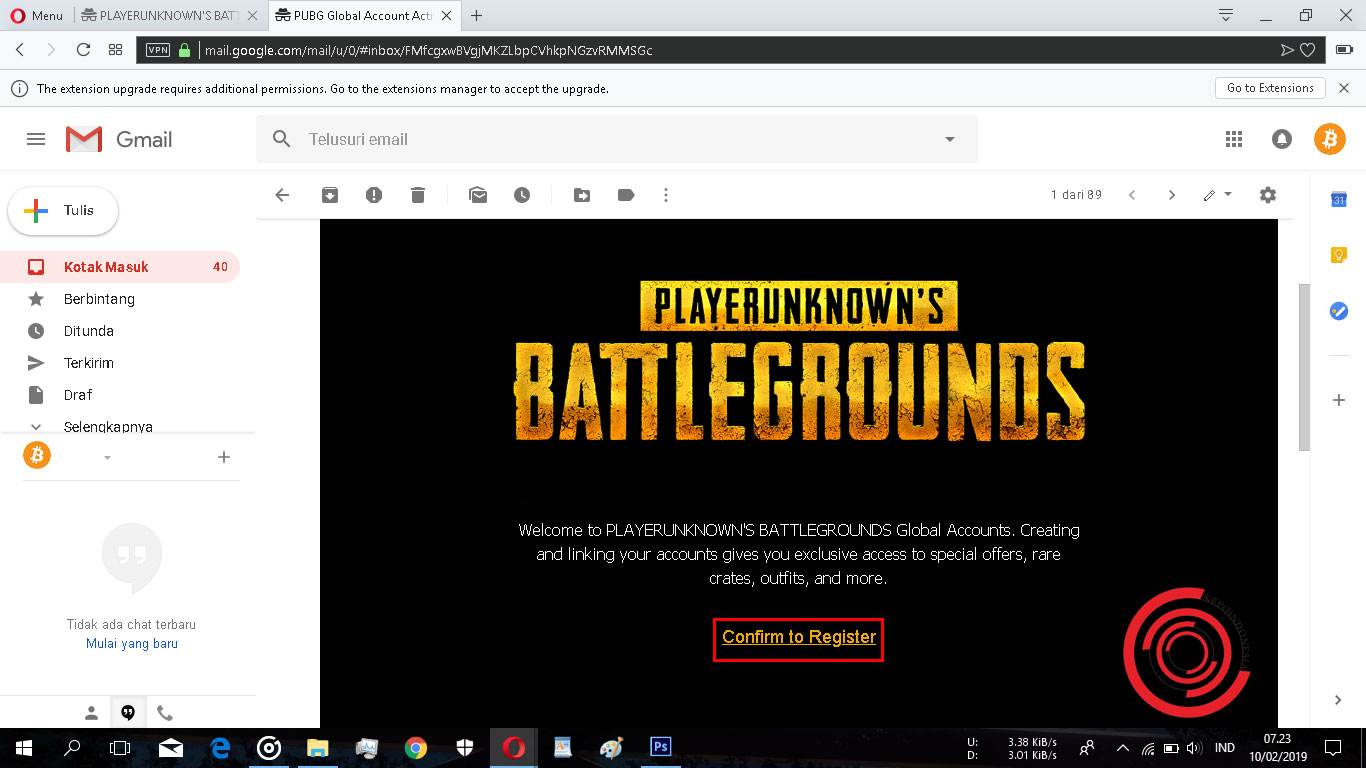This screenshot has width=1366, height=768.
Task: Open the Hangouts phone calls icon
Action: click(165, 713)
